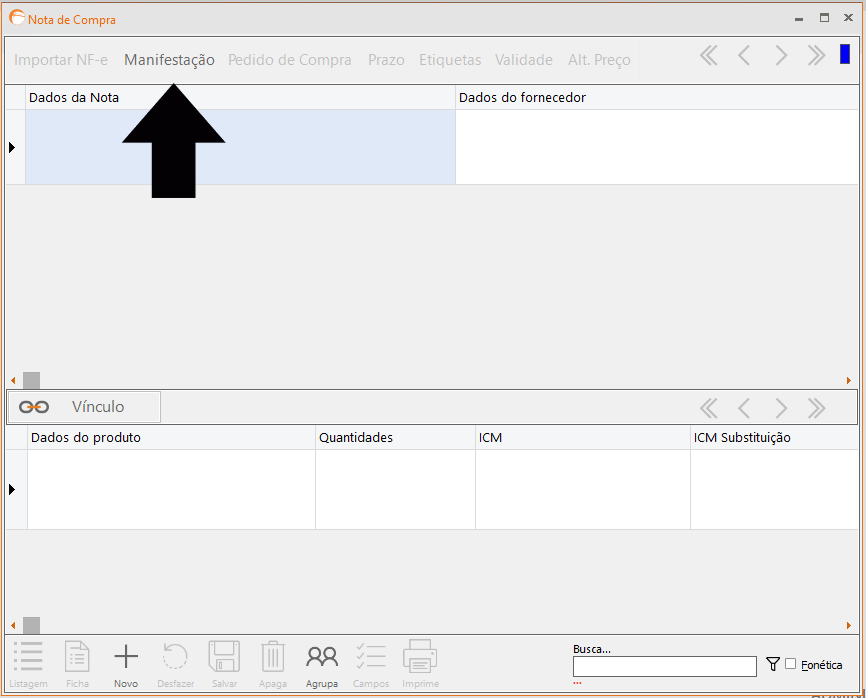Click the Etiquetas toolbar item
Viewport: 866px width, 698px height.
[x=450, y=60]
